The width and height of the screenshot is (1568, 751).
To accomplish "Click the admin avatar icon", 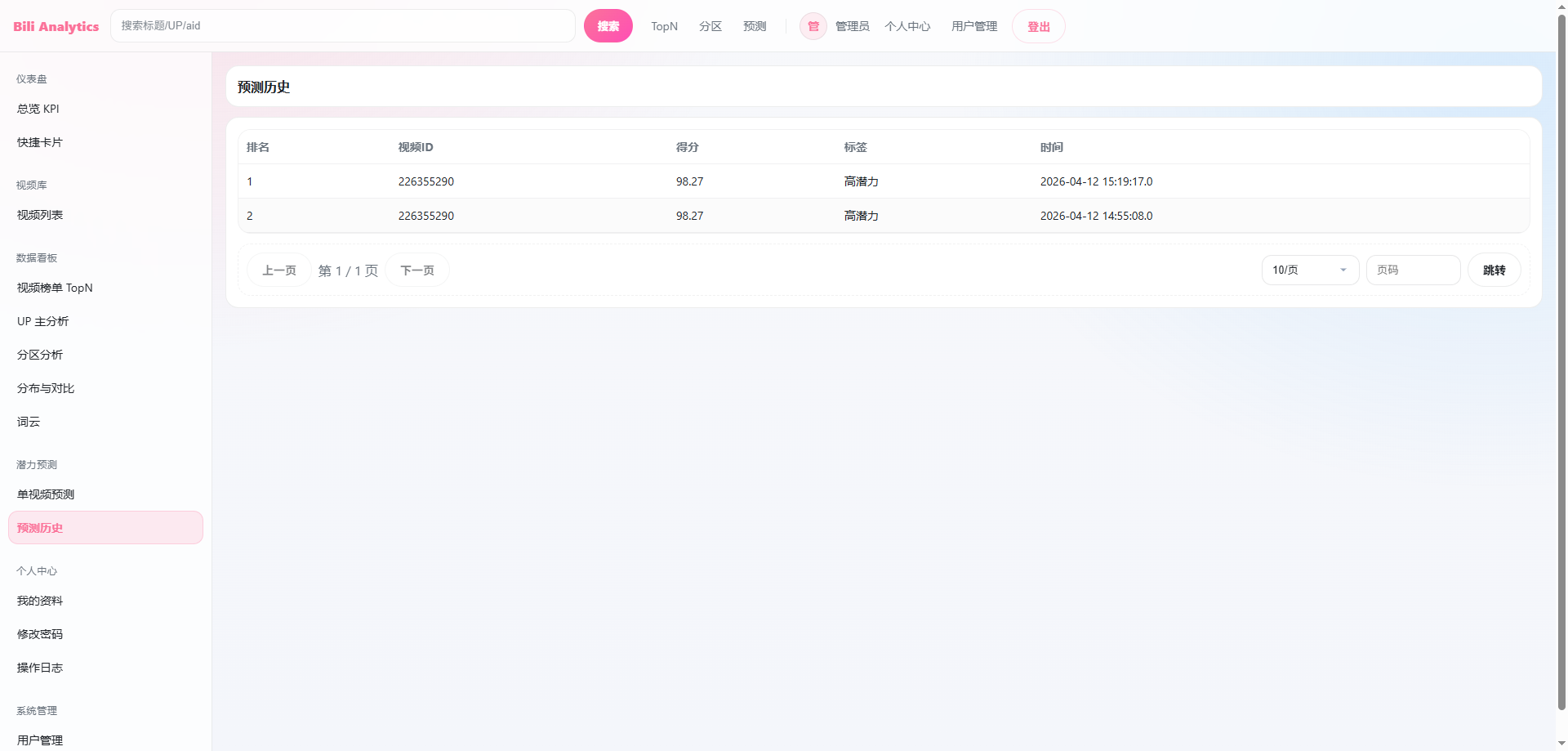I will (x=813, y=26).
